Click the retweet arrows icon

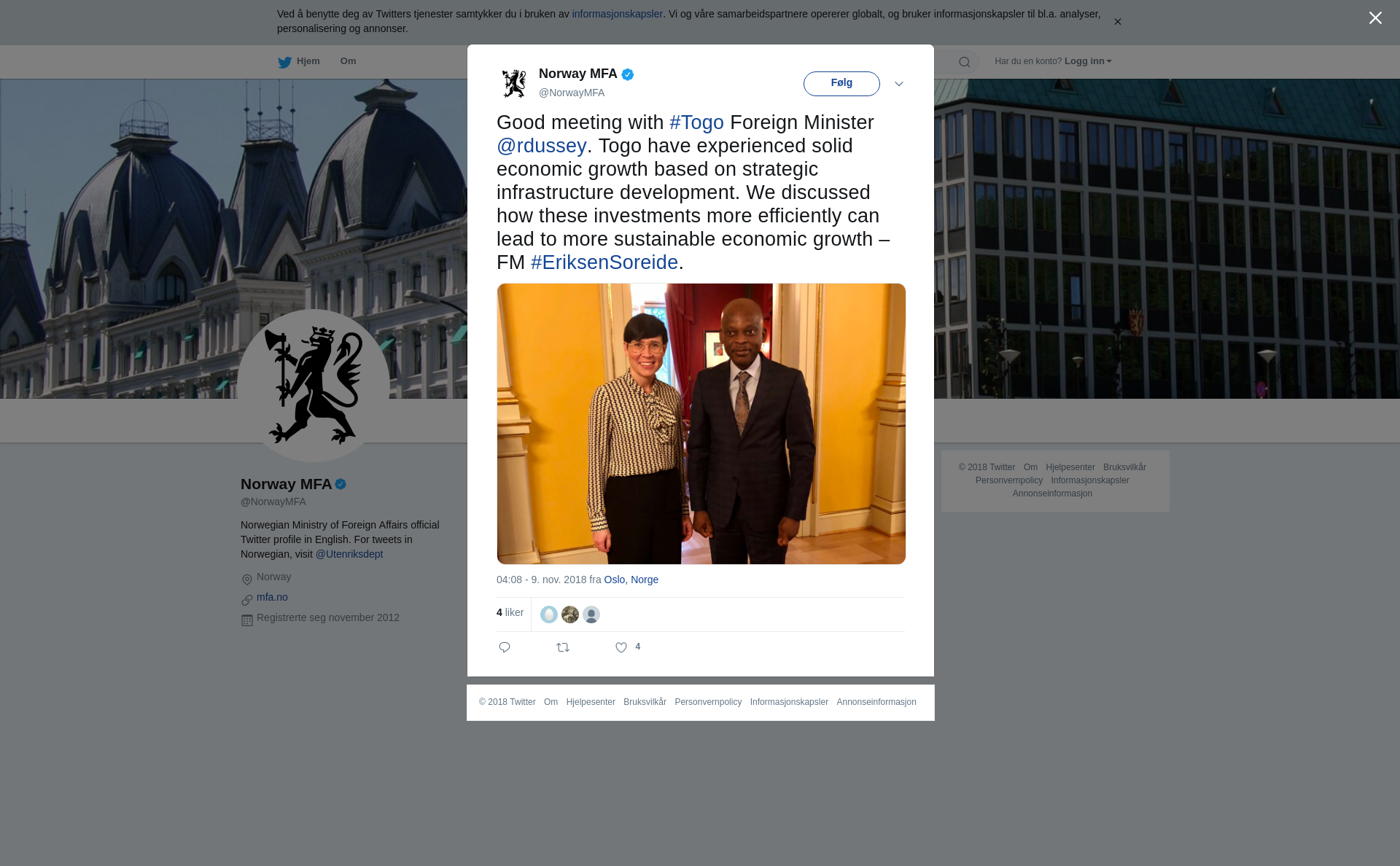pos(563,647)
